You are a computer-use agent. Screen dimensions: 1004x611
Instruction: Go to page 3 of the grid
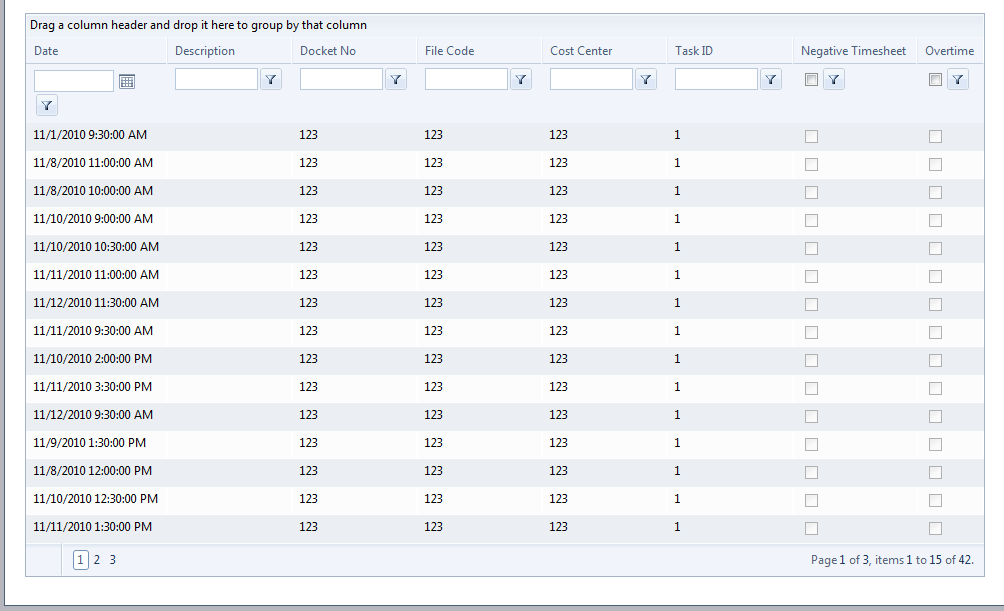113,560
